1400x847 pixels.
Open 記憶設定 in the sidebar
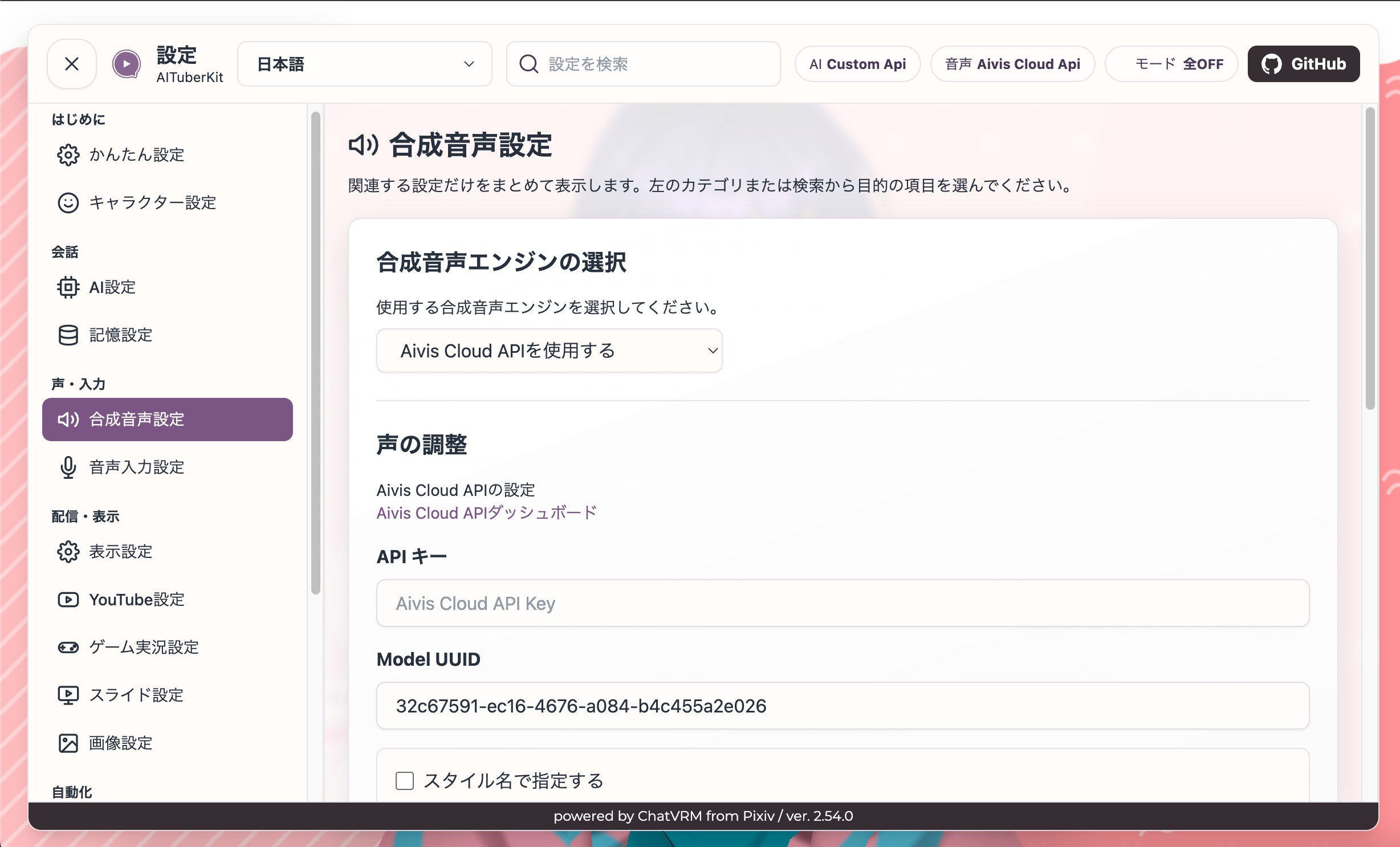(168, 335)
